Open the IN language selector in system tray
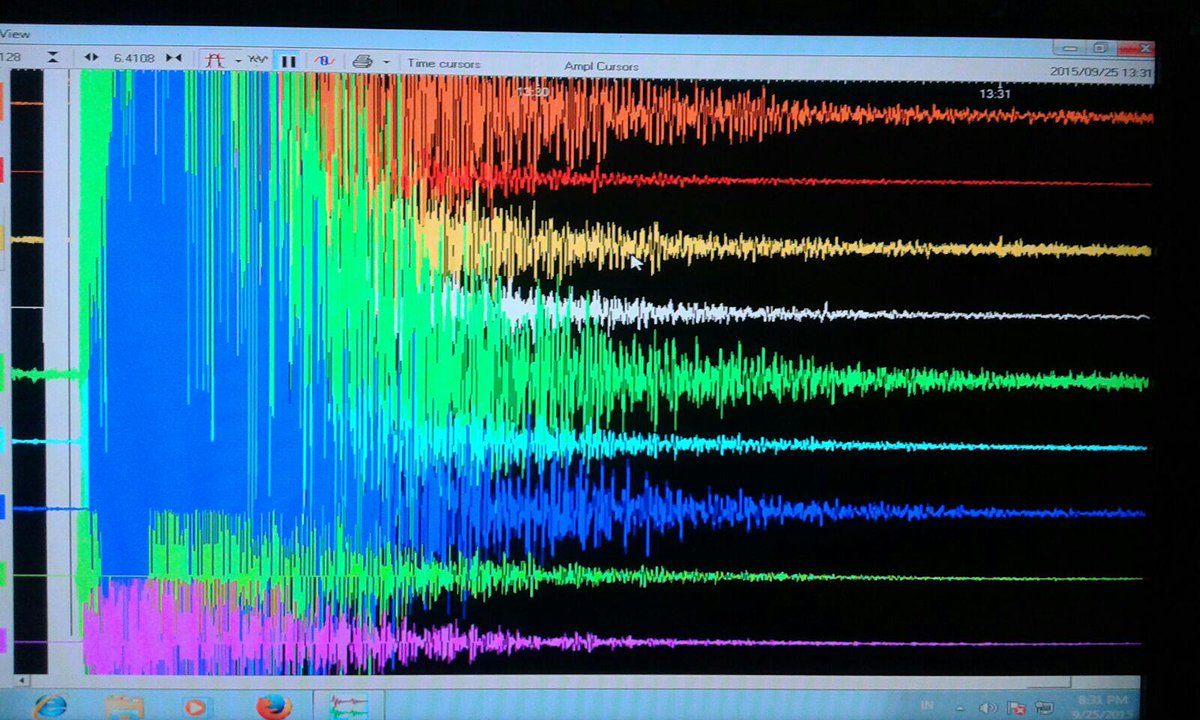 coord(928,704)
